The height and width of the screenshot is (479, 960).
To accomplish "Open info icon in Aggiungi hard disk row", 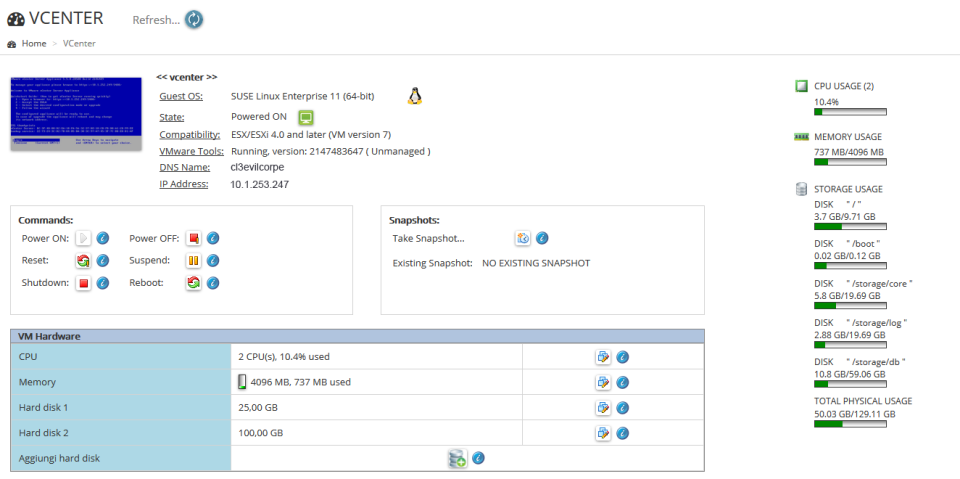I will click(479, 458).
